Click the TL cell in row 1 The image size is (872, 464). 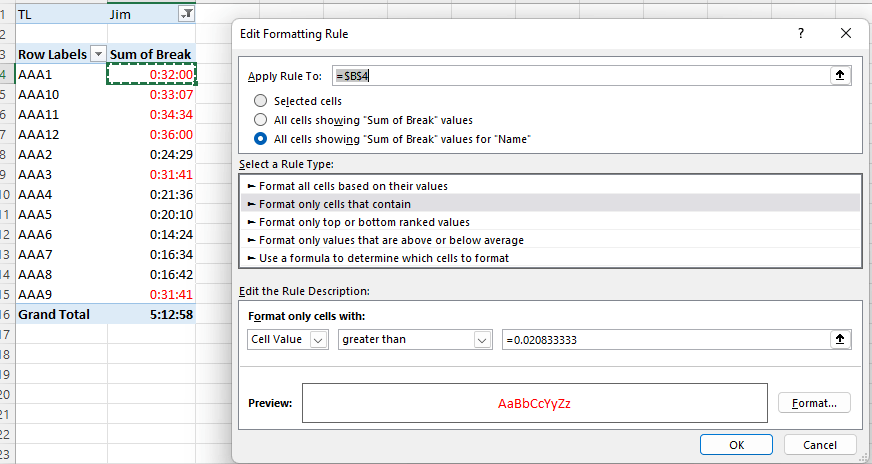pyautogui.click(x=62, y=14)
